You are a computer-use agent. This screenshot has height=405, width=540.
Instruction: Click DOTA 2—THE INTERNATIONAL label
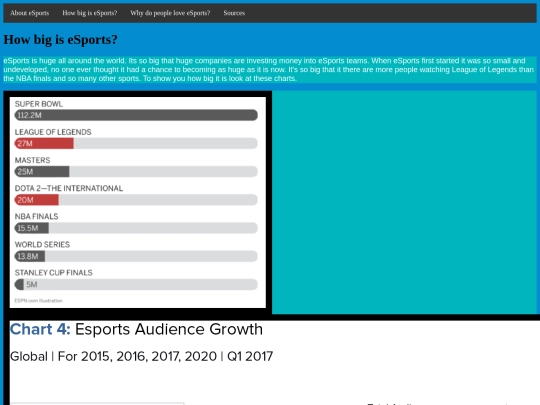click(69, 188)
